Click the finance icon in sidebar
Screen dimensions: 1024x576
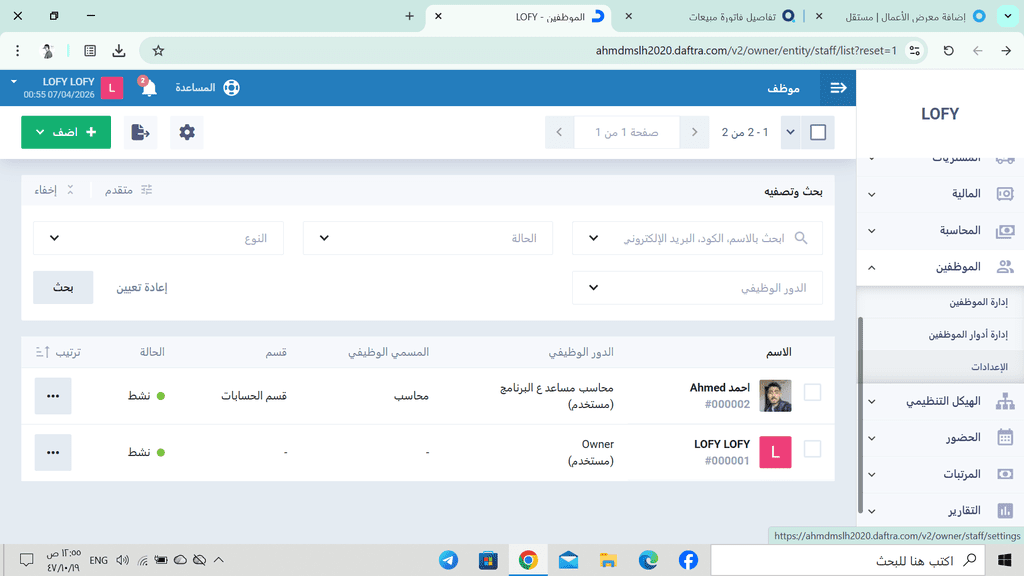tap(1005, 193)
